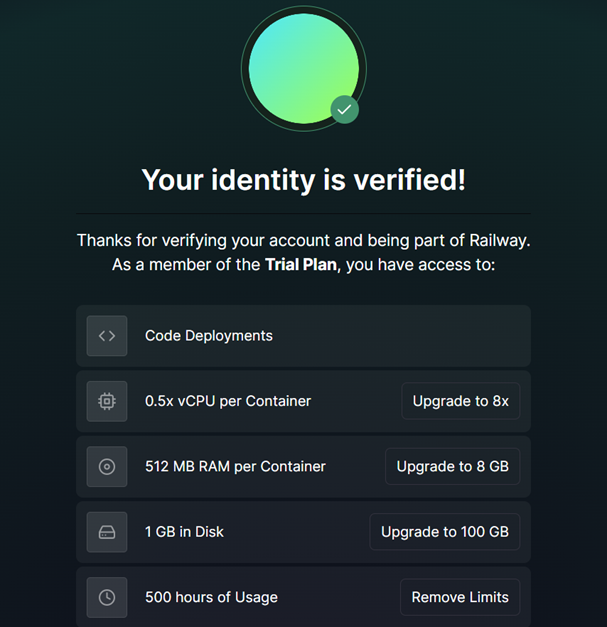The width and height of the screenshot is (607, 627).
Task: Click the Trial Plan bold text
Action: (x=301, y=265)
